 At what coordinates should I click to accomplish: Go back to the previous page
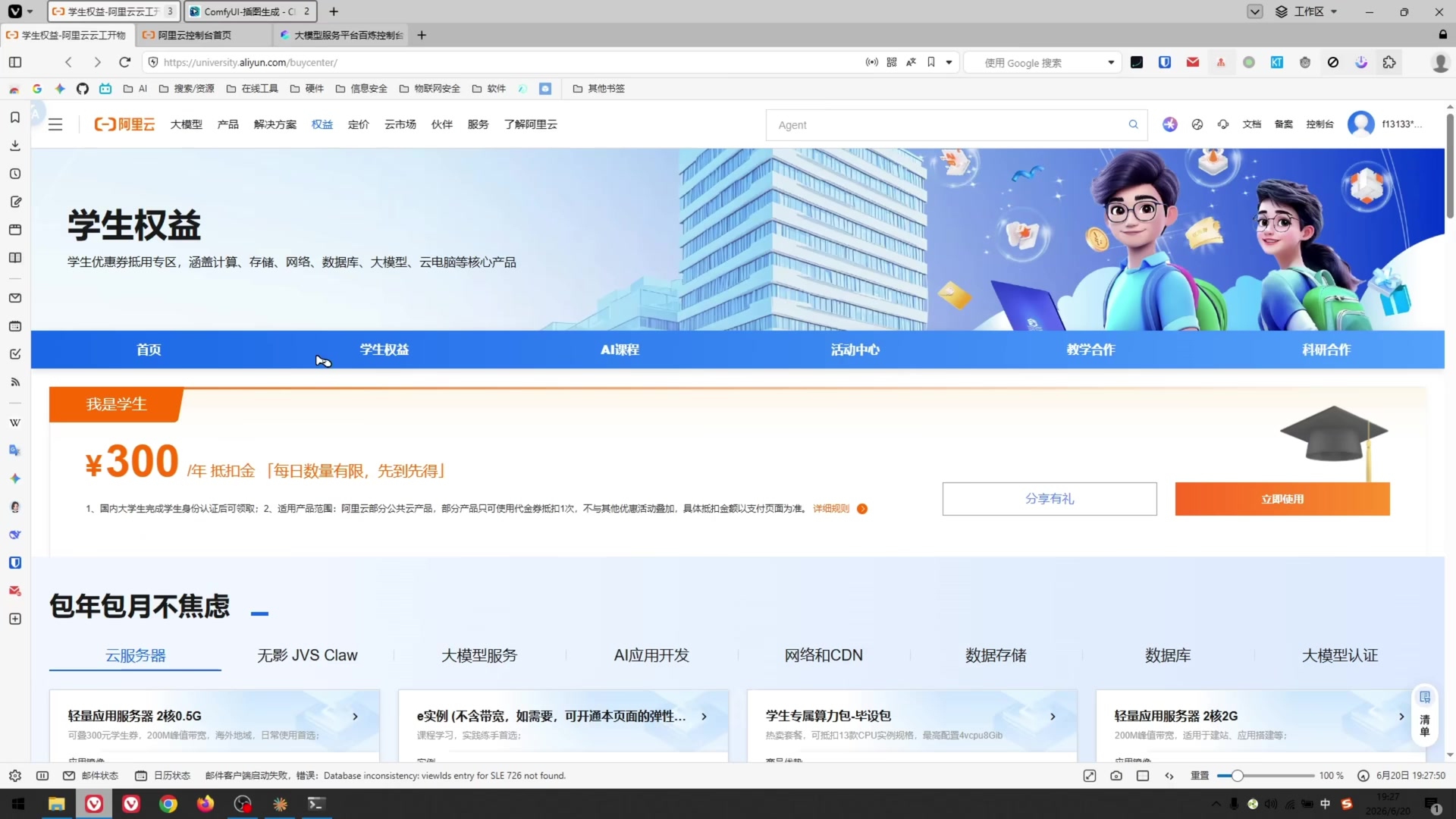(69, 62)
